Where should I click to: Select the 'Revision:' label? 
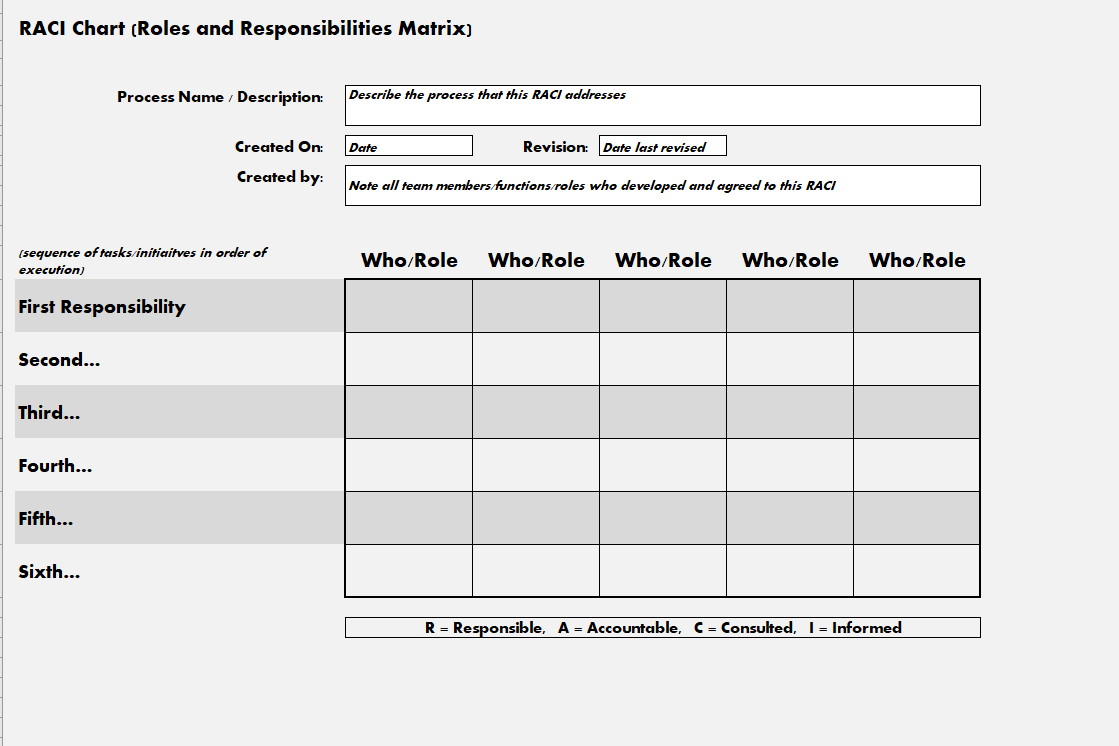click(x=555, y=146)
